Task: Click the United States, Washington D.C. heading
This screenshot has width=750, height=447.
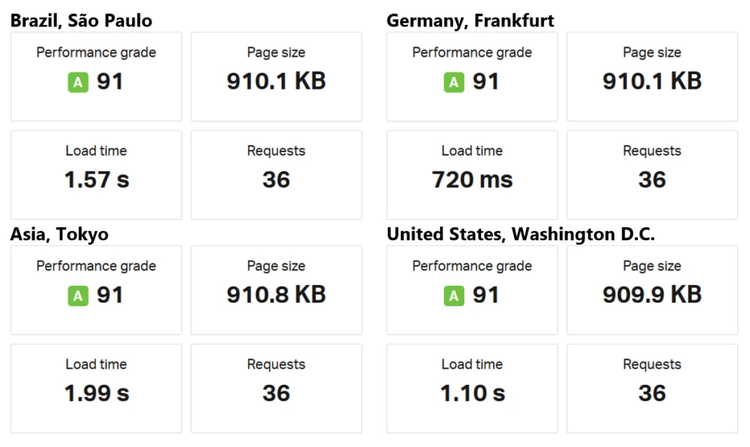Action: (520, 234)
